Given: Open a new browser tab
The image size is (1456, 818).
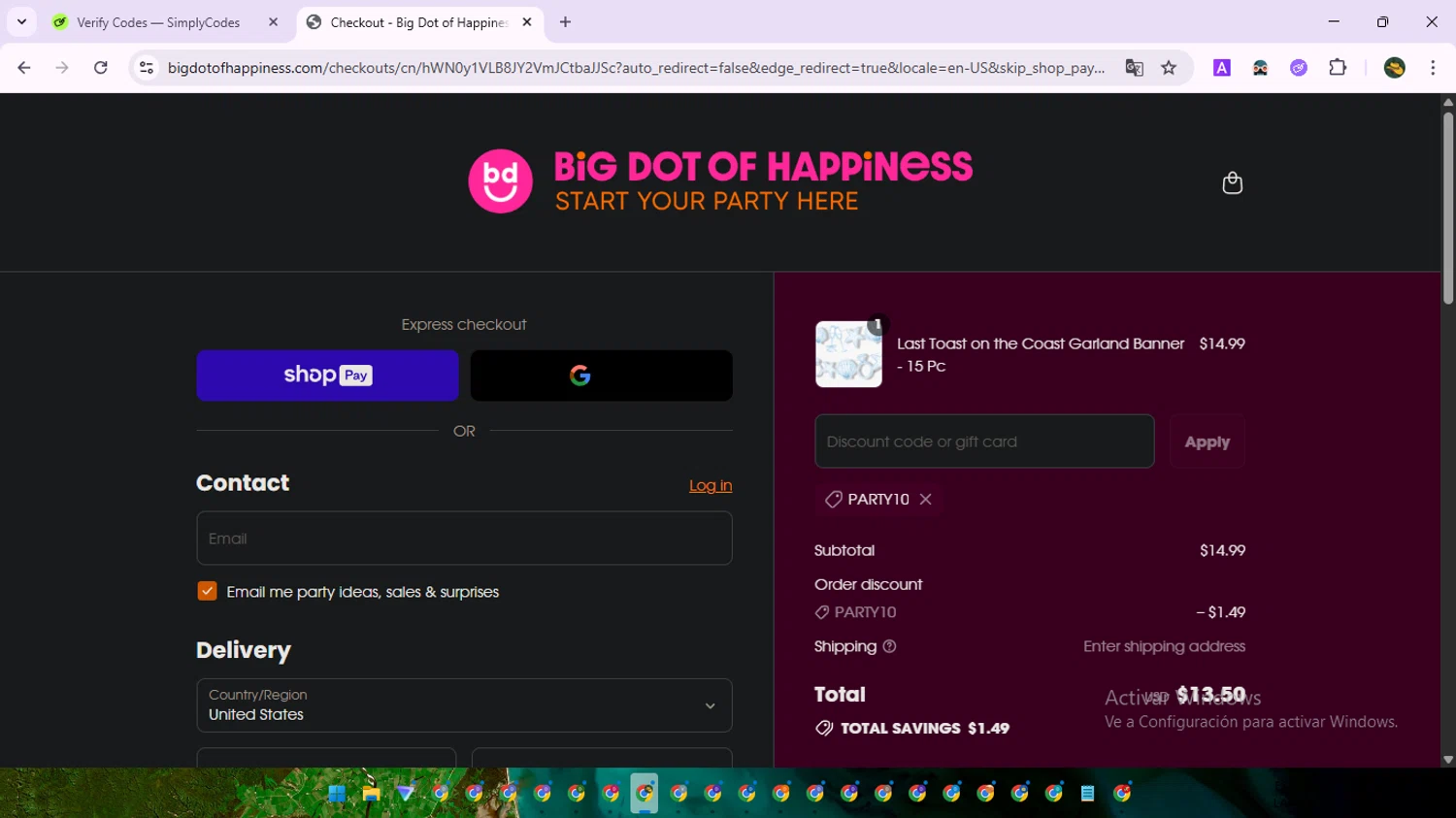Looking at the screenshot, I should [x=565, y=22].
